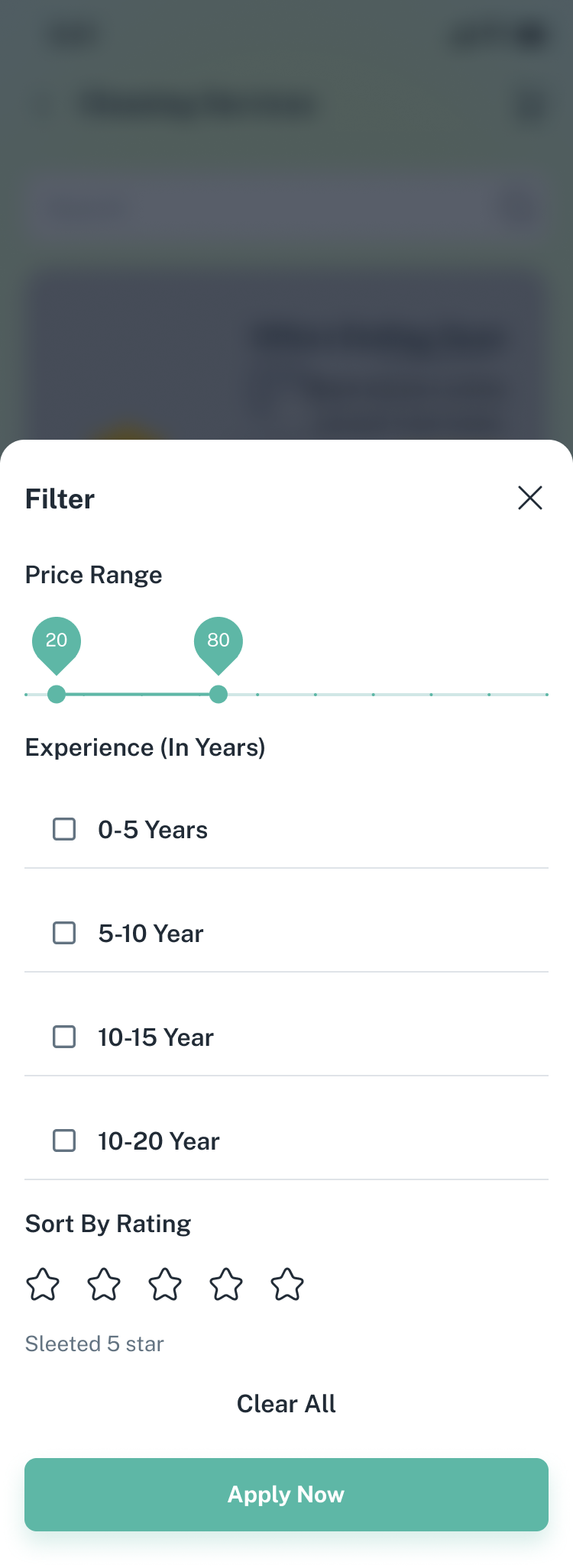The width and height of the screenshot is (573, 1568).
Task: Select the second rating star
Action: pos(104,1284)
